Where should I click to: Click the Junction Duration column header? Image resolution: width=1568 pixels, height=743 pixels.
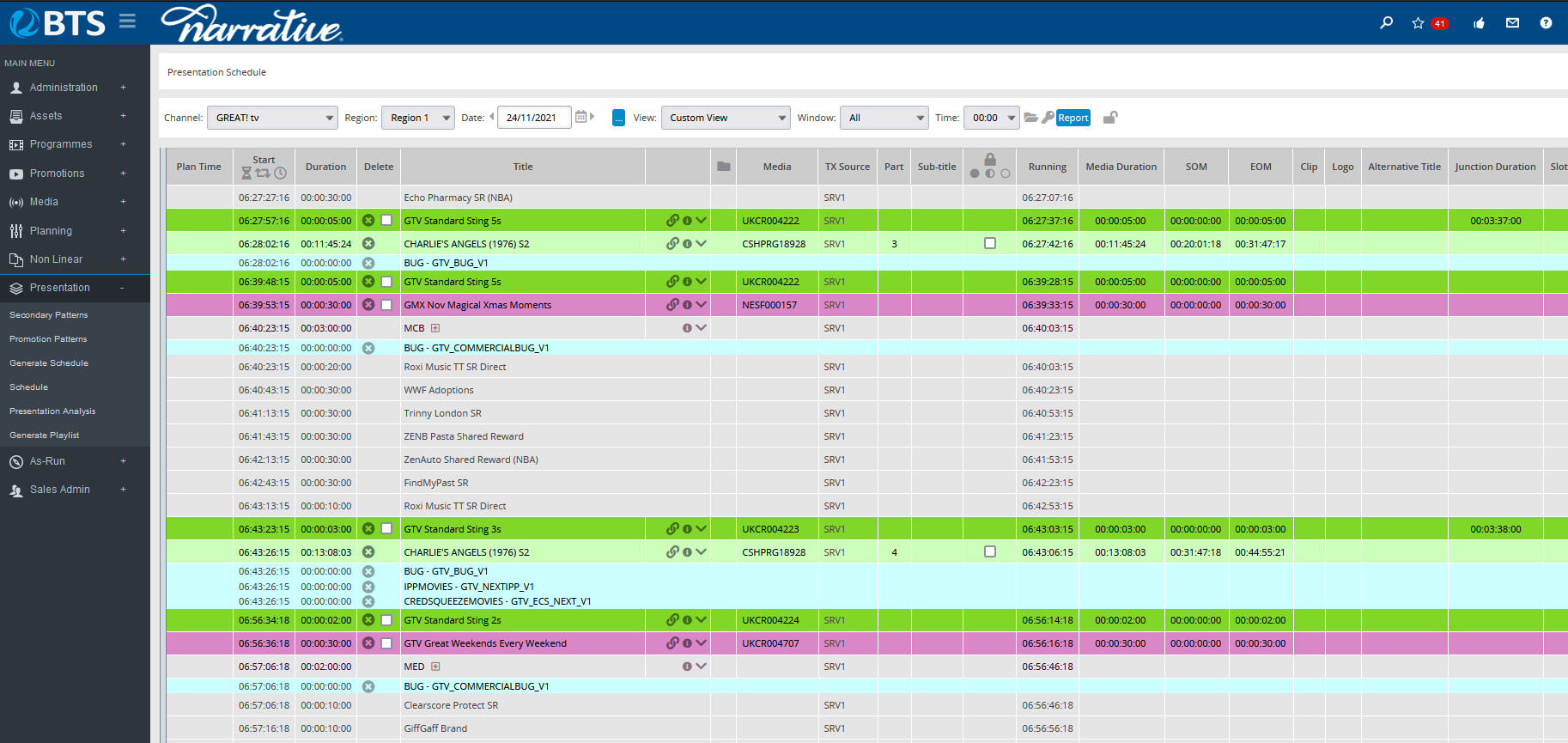click(1495, 167)
